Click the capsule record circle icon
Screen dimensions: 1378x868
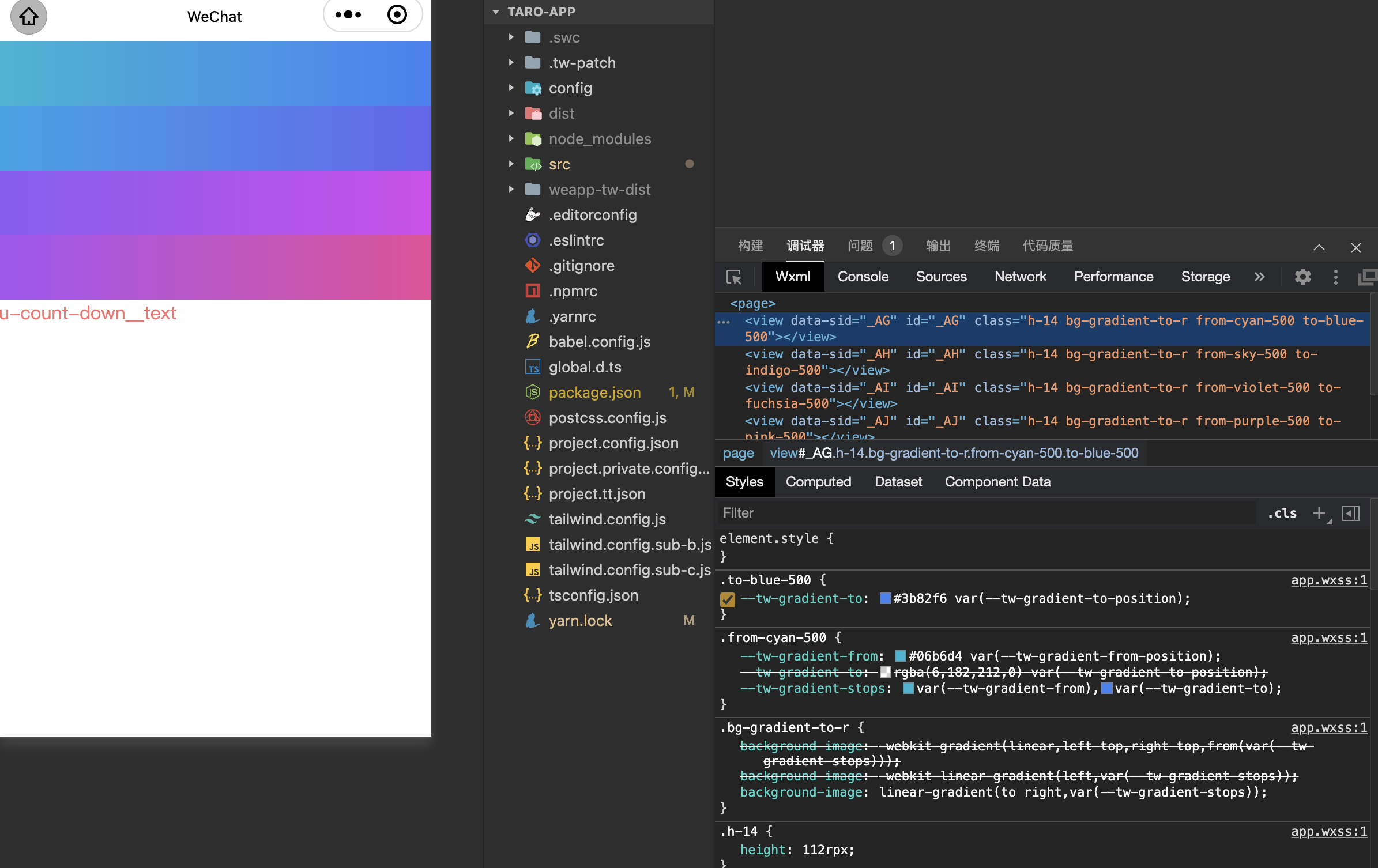397,15
